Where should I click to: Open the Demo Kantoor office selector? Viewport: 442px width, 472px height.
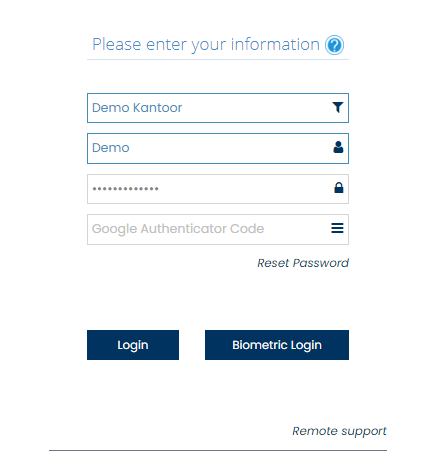click(x=218, y=108)
